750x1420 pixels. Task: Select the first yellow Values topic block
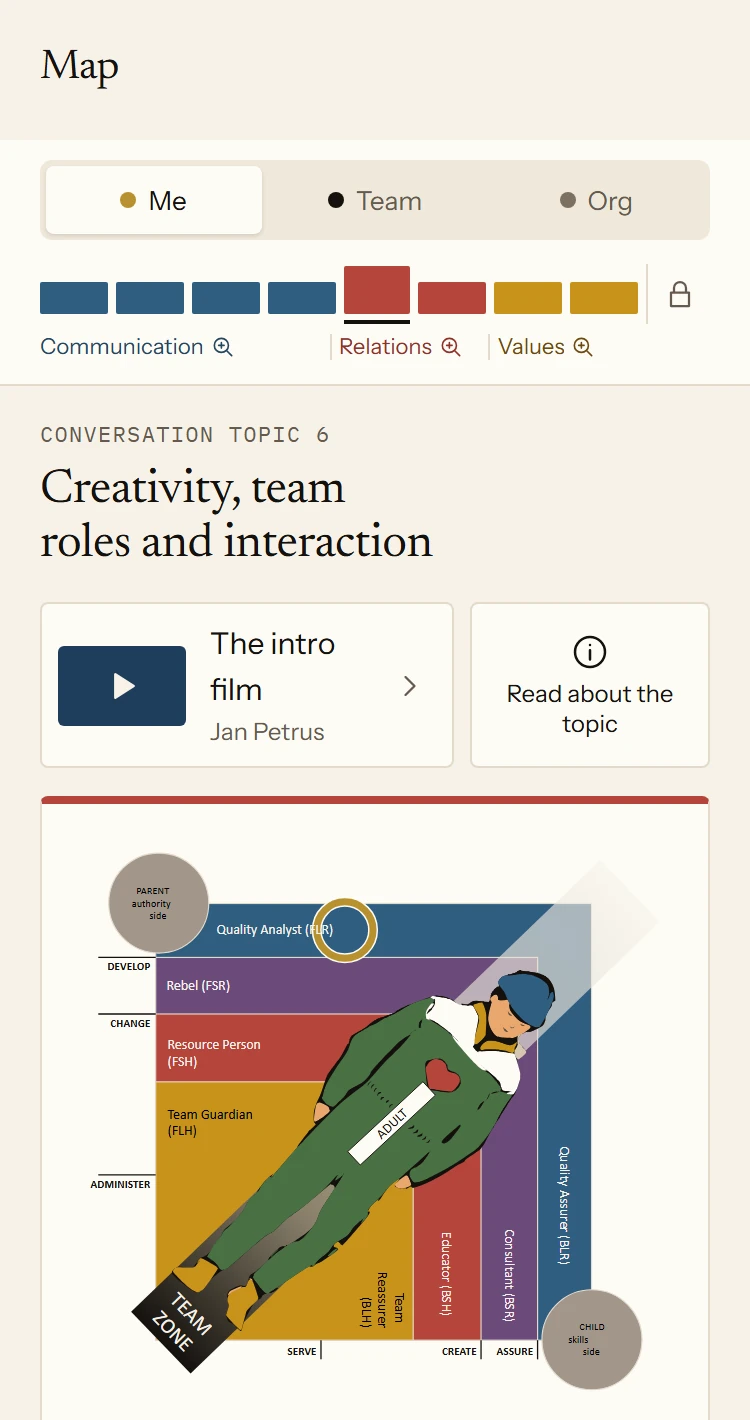[528, 298]
